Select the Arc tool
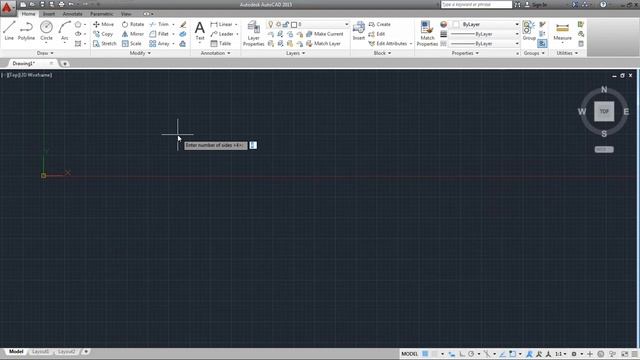This screenshot has height=360, width=640. tap(64, 31)
